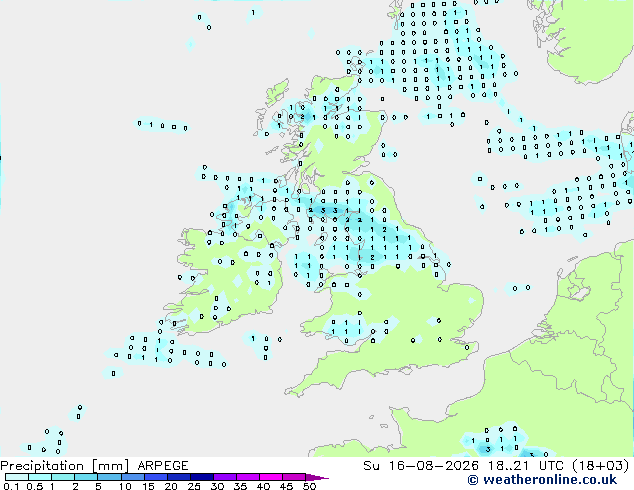Select the 'Su 16-08-2026' date text

tap(421, 466)
